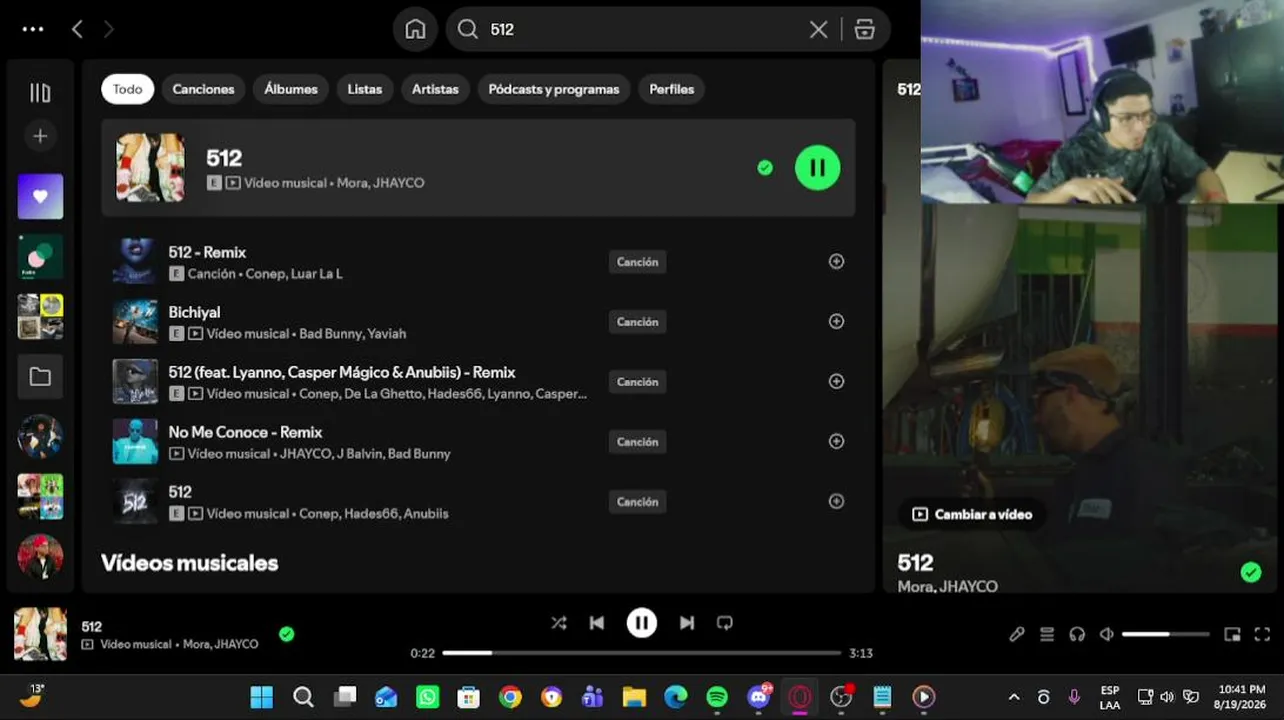Click the Cambiar a vídeo button
1284x720 pixels.
tap(972, 514)
